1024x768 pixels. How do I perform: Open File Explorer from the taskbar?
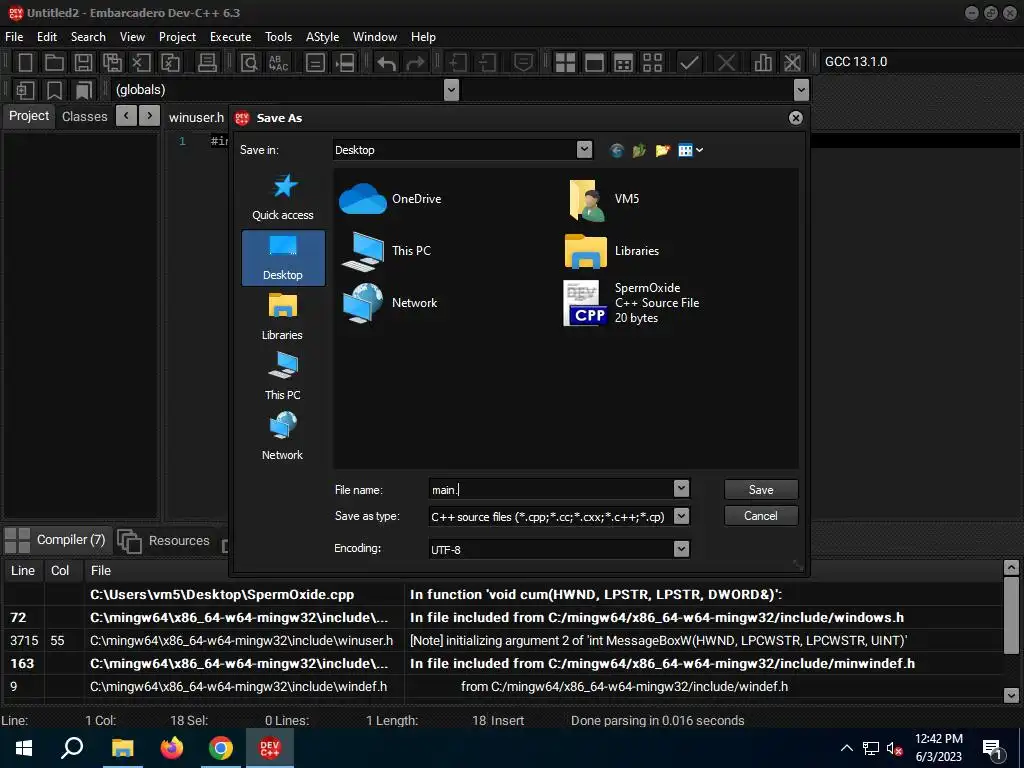coord(122,748)
